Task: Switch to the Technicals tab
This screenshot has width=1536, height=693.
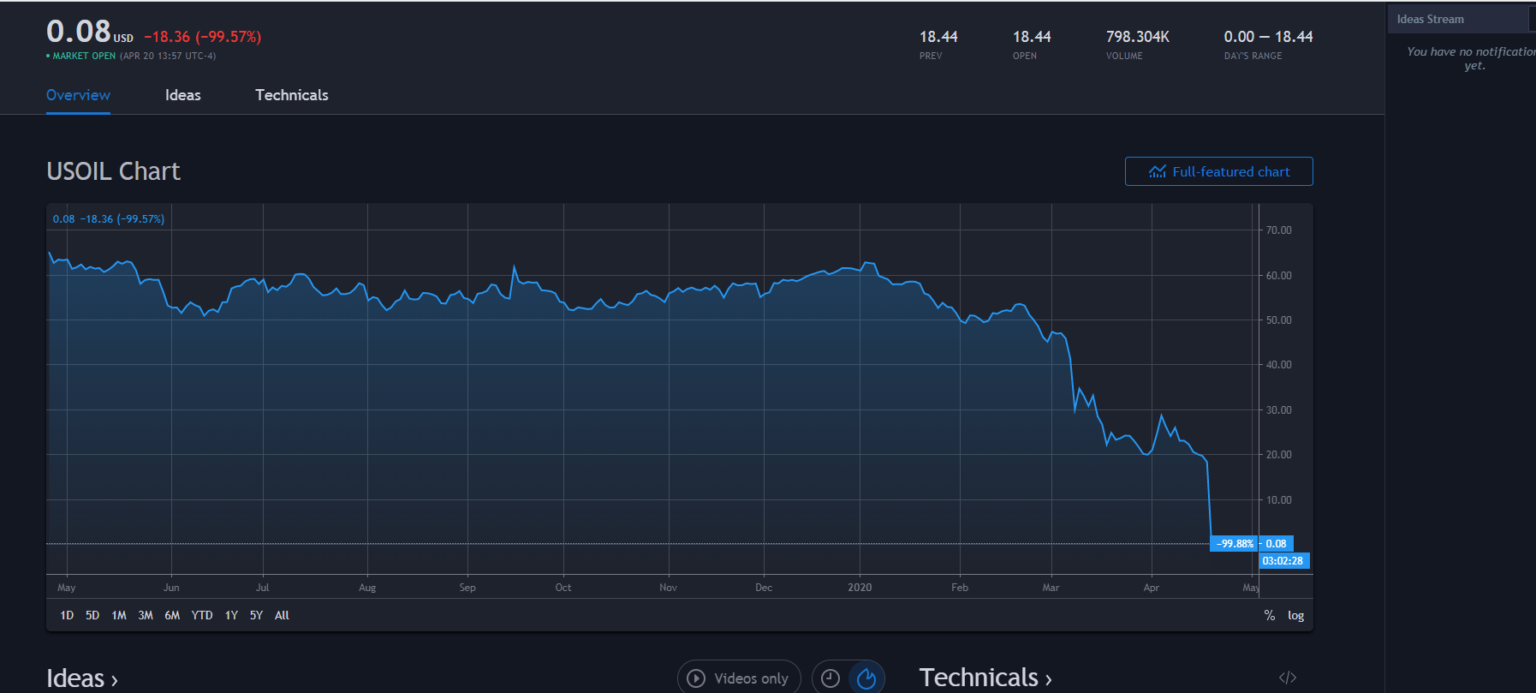Action: click(x=291, y=95)
